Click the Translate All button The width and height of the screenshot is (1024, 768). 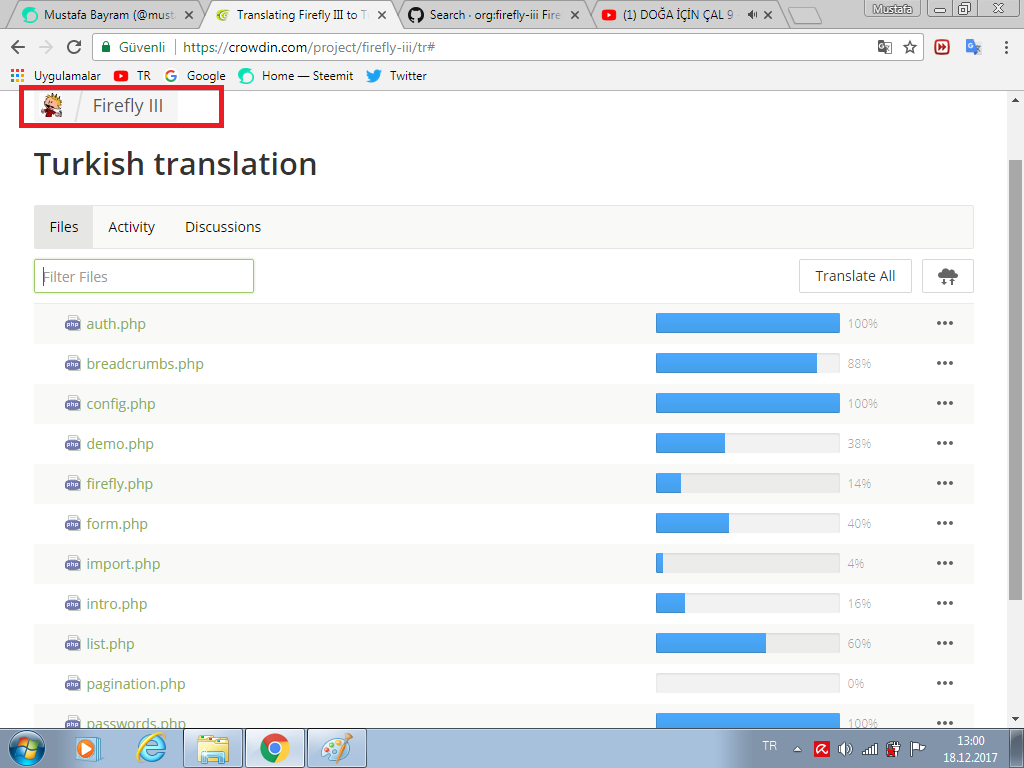855,276
